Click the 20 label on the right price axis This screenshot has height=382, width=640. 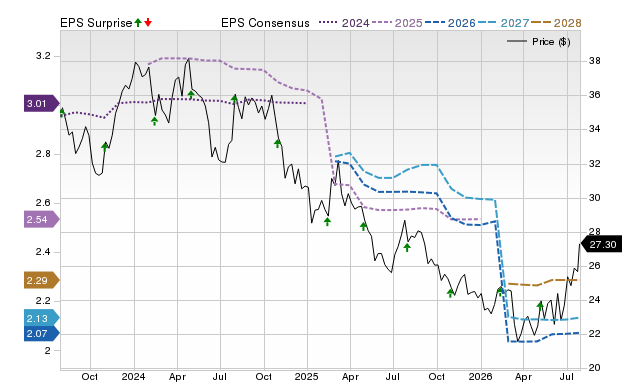595,368
